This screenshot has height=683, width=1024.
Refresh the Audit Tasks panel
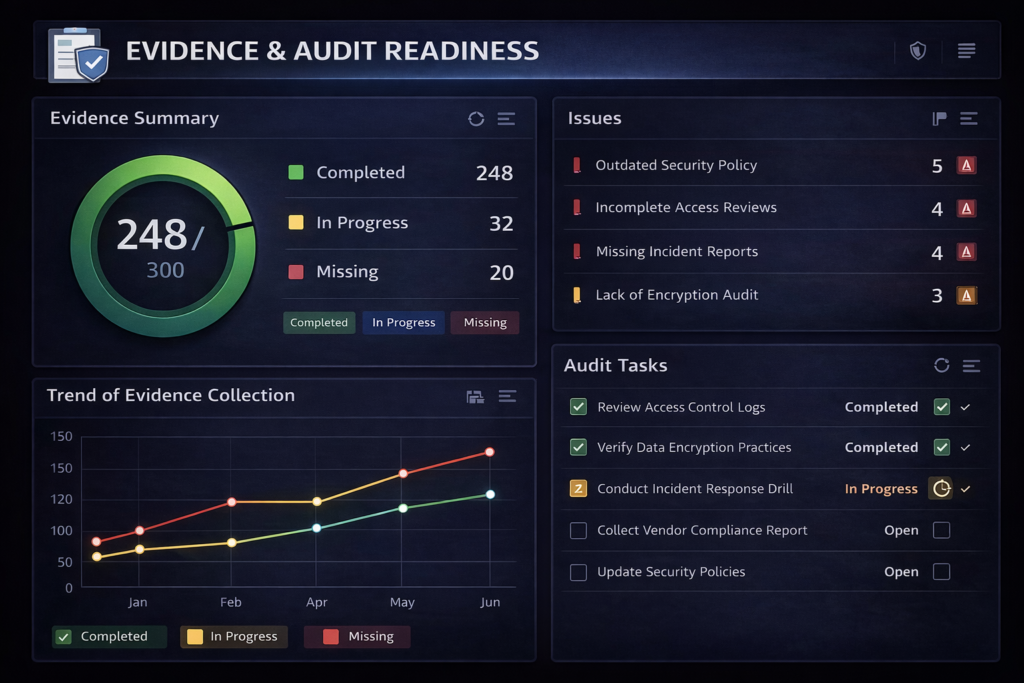point(941,366)
